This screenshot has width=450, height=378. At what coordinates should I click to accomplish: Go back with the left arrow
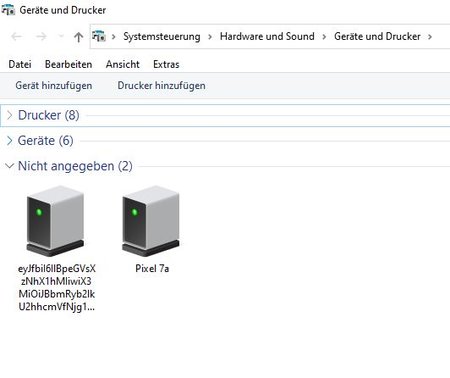17,36
